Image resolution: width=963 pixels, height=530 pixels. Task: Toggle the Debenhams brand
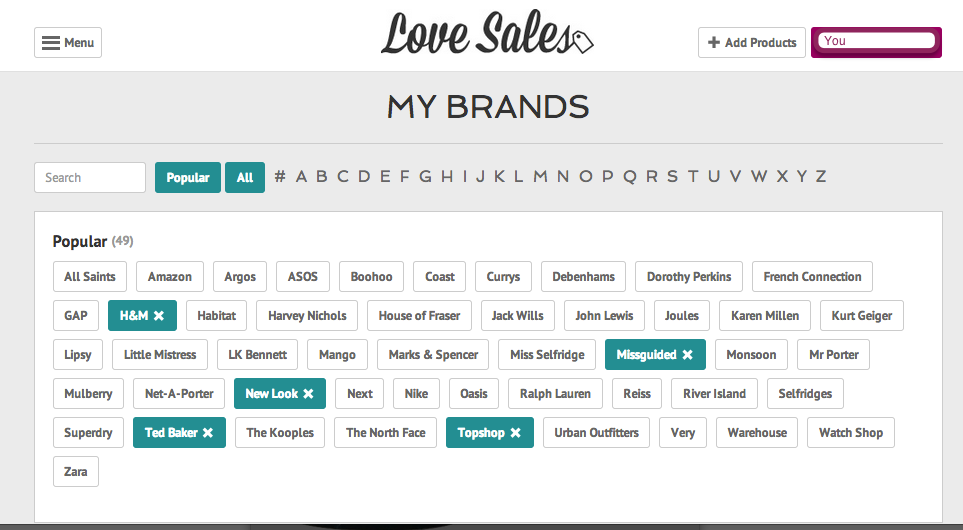583,276
